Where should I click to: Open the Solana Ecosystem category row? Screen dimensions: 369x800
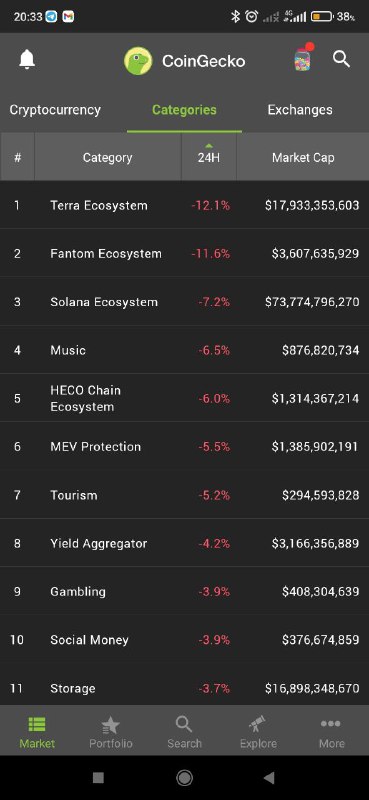point(184,302)
